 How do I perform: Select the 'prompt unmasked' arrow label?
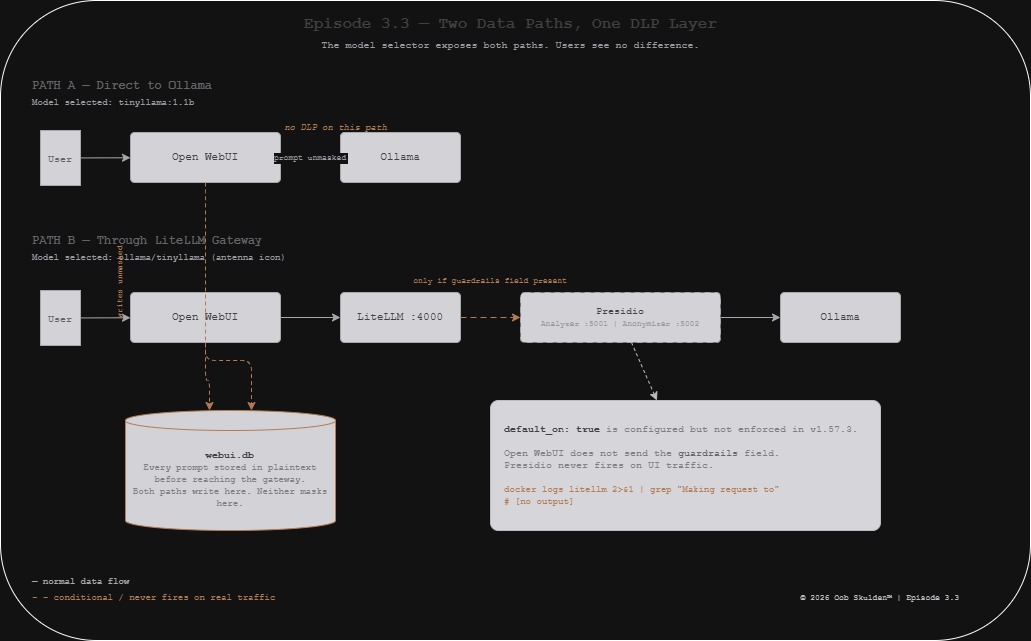pos(311,158)
